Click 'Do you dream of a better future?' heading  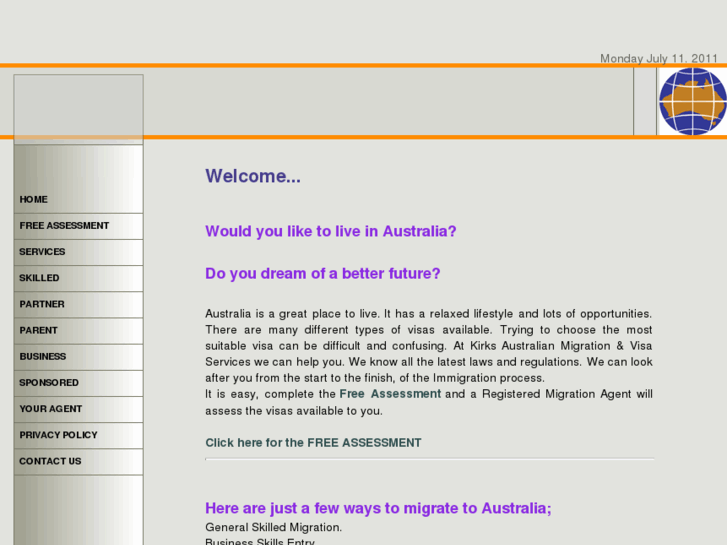tap(323, 274)
